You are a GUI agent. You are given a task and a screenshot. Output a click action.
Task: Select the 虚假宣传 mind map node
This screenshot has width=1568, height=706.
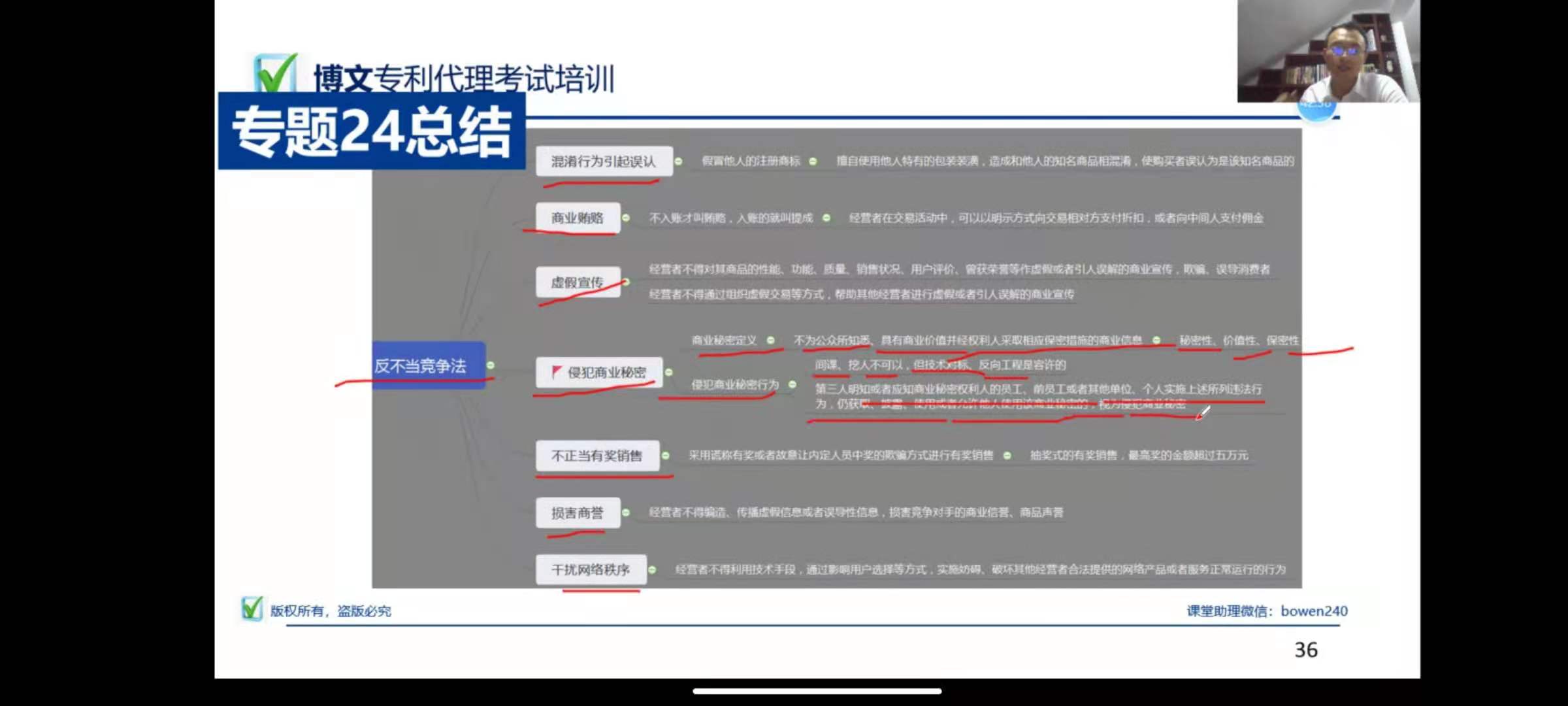point(578,282)
